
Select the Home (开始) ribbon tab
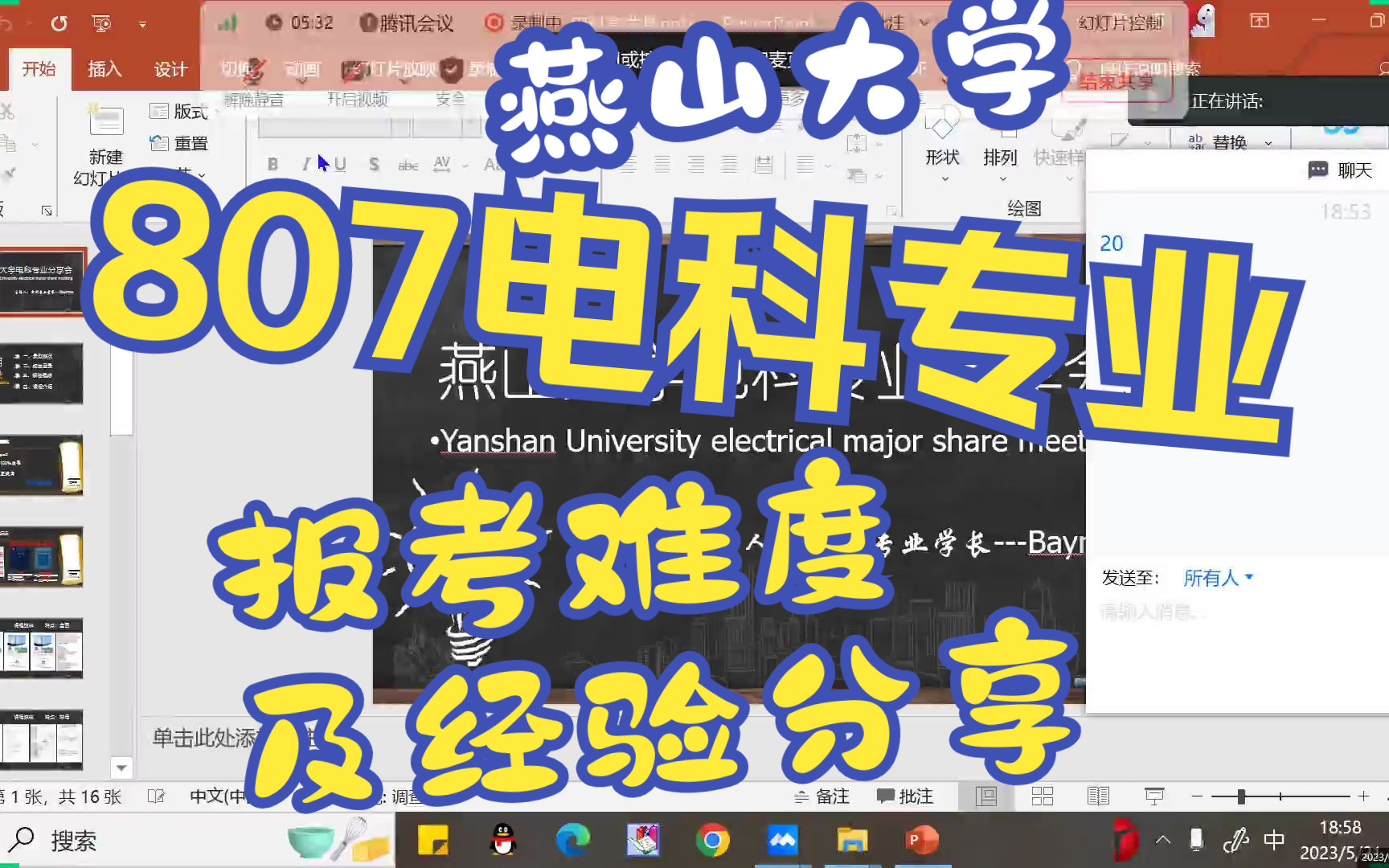click(x=39, y=69)
